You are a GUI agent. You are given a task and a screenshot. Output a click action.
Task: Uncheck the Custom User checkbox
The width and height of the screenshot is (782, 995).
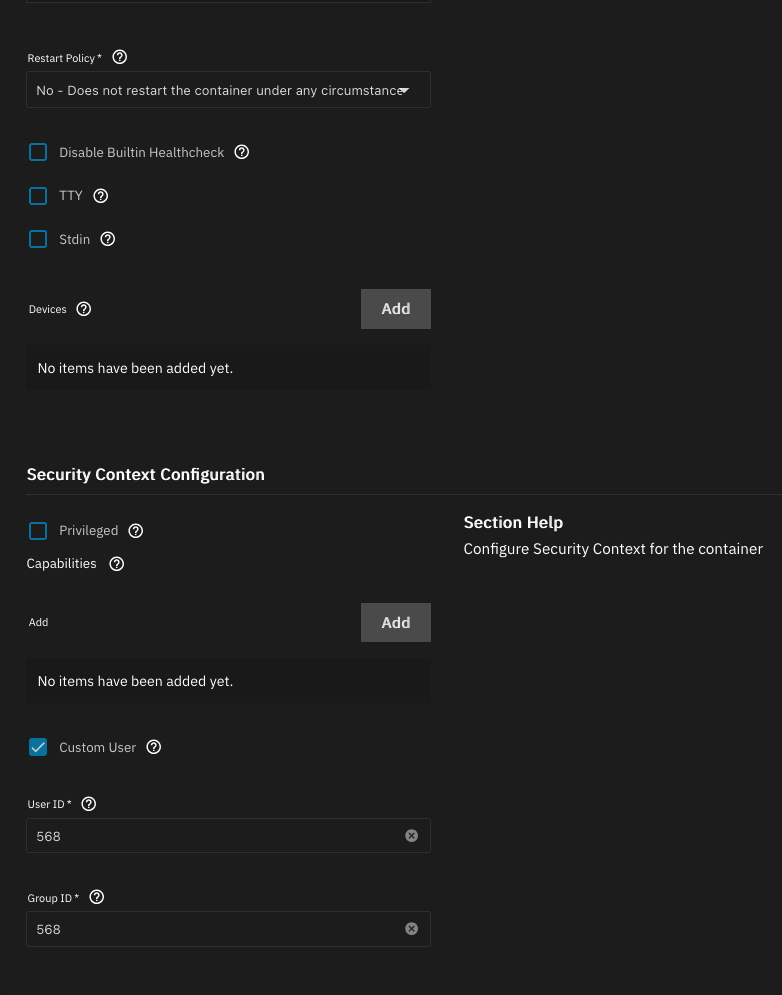[38, 747]
